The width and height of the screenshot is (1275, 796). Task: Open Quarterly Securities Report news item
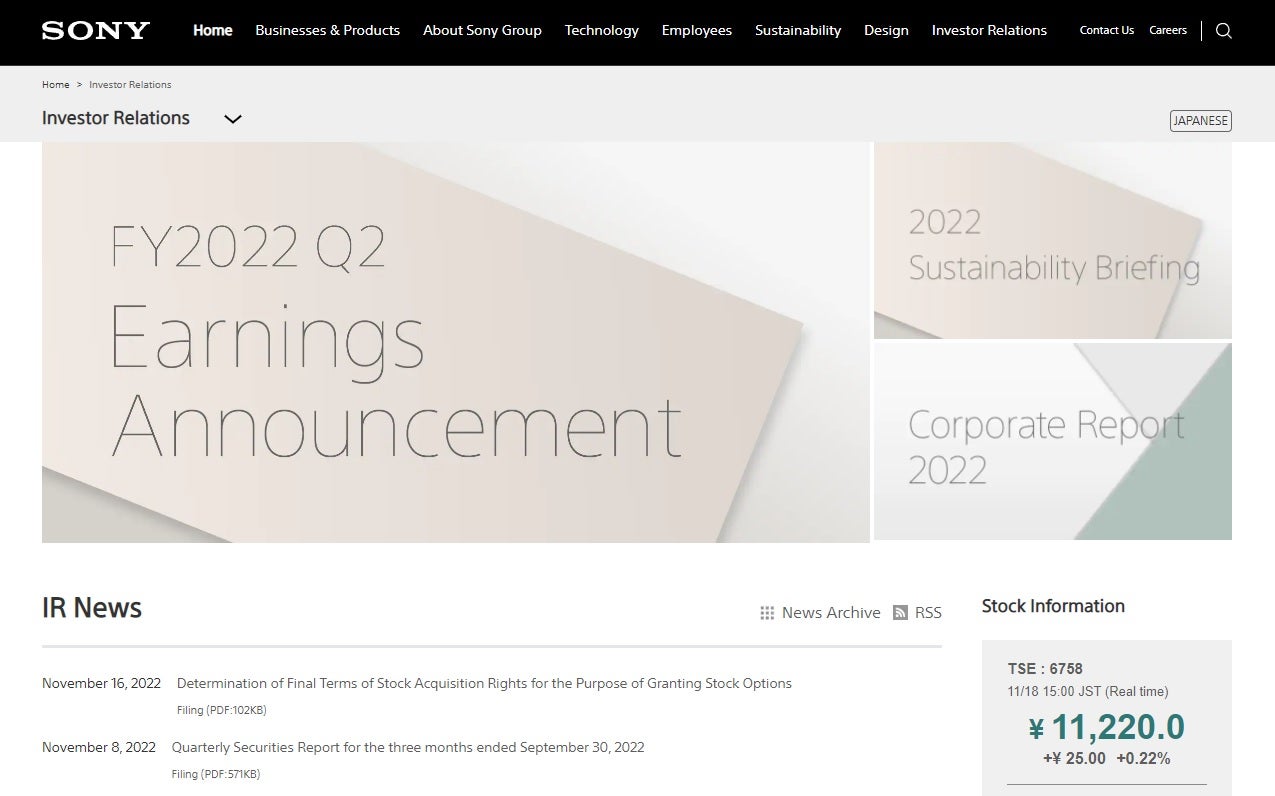[x=408, y=747]
